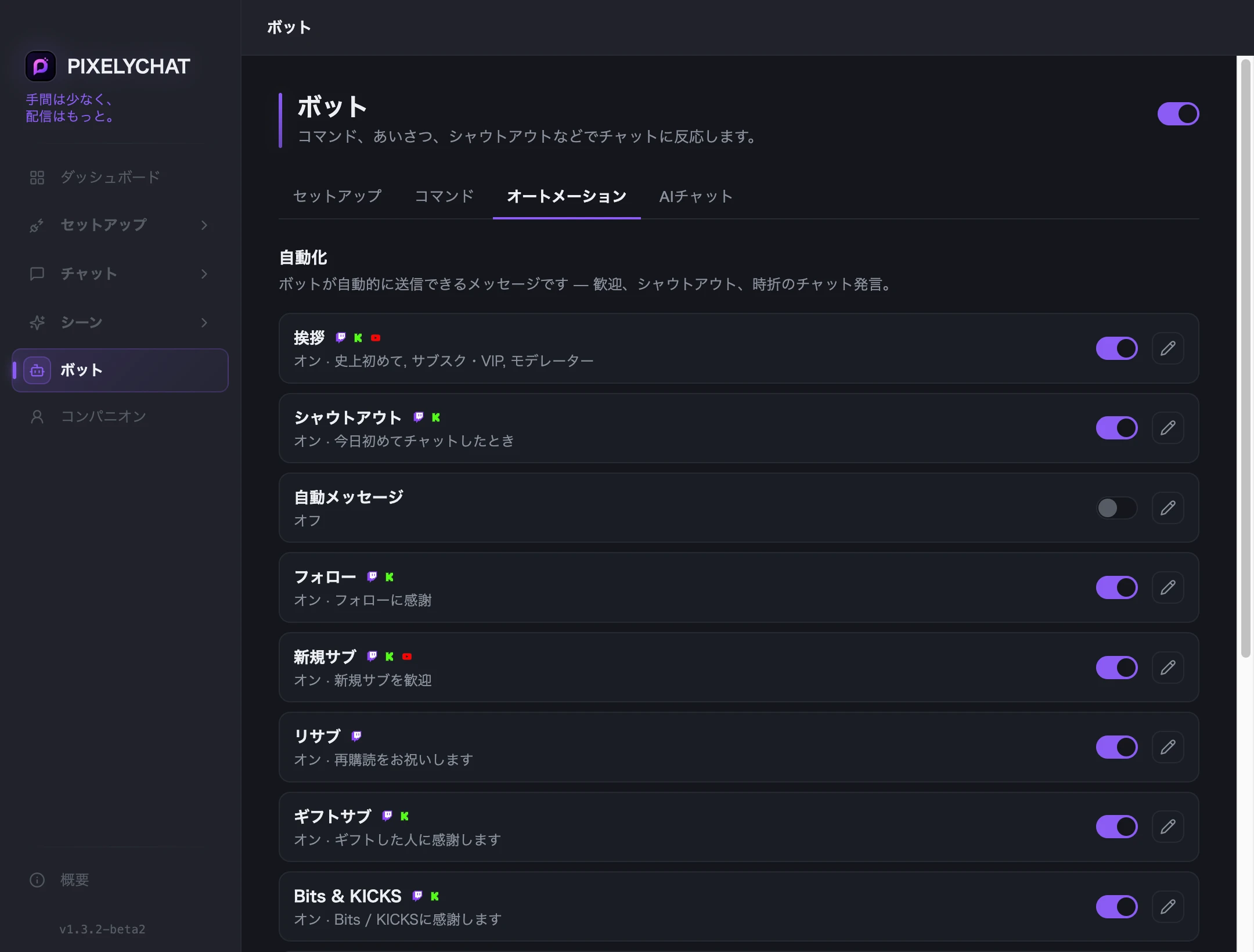Click 'オン · 今日初めてチャットしたとき' description
Viewport: 1254px width, 952px height.
pos(404,441)
